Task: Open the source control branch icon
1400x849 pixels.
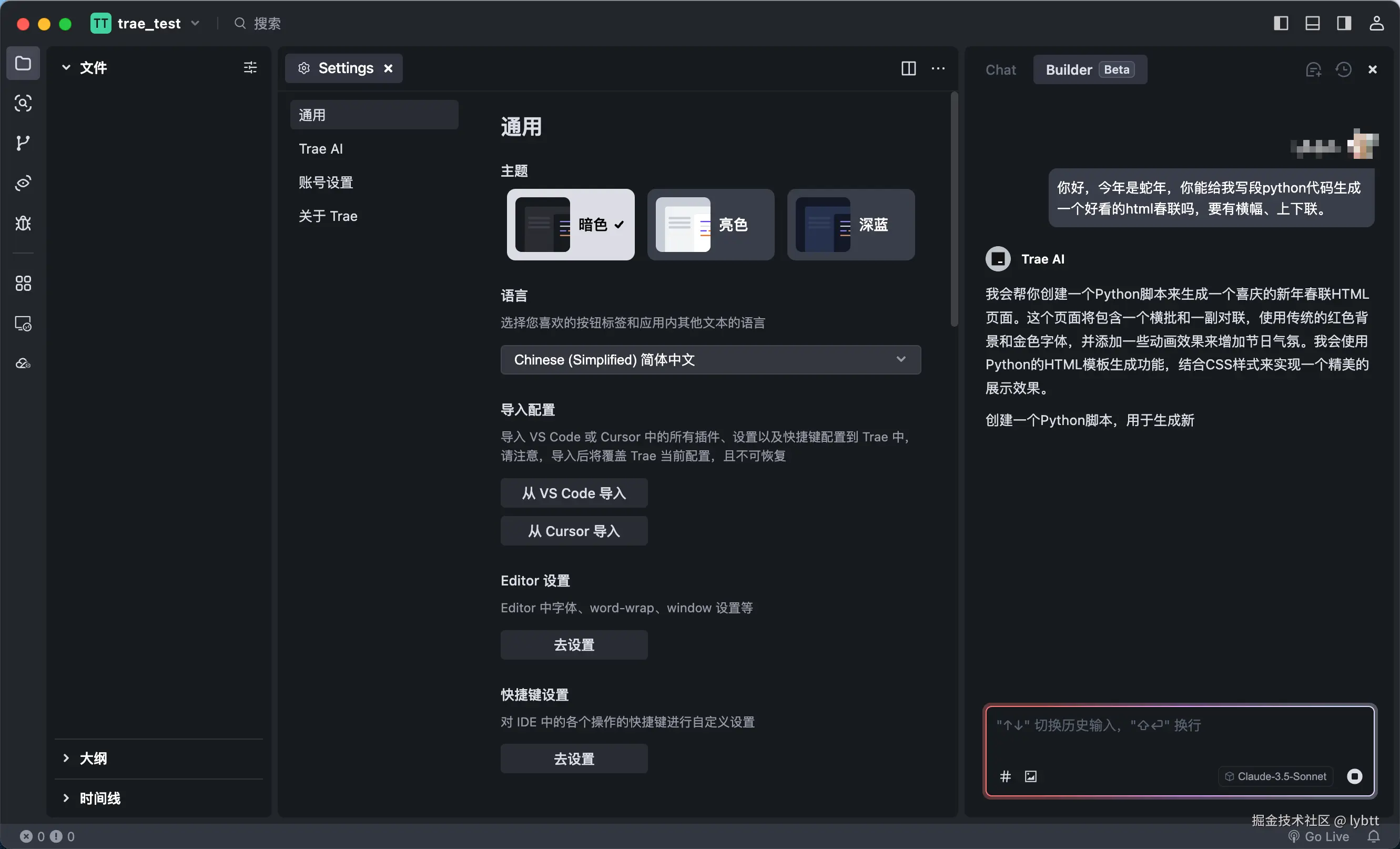Action: click(x=23, y=143)
